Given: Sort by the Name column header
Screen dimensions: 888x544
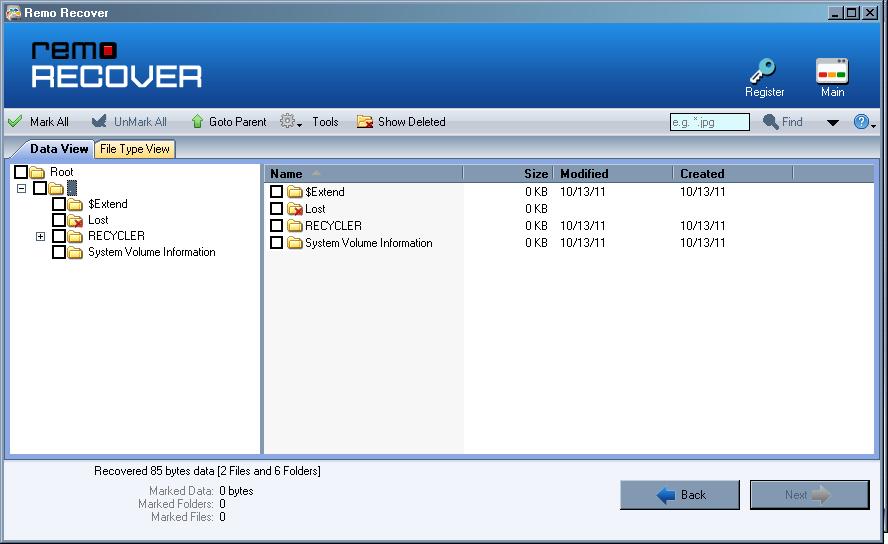Looking at the screenshot, I should pos(364,174).
